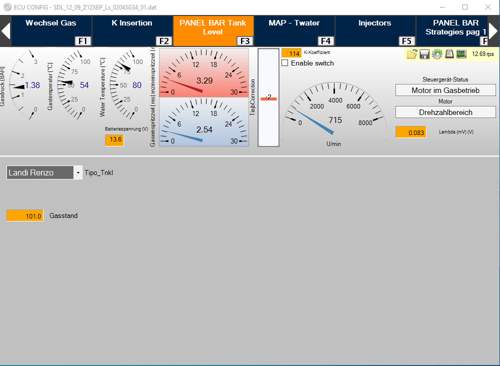The width and height of the screenshot is (500, 366).
Task: Show next tabs with right arrow
Action: [494, 31]
